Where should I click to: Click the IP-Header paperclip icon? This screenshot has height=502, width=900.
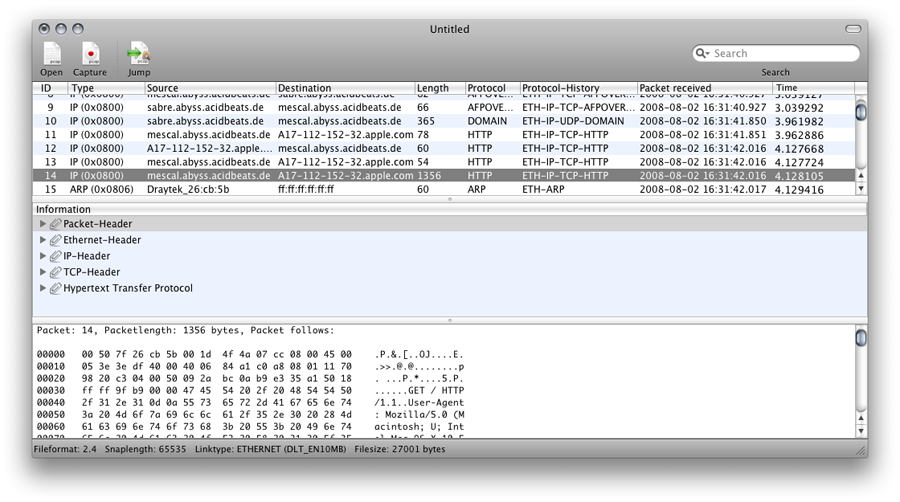[55, 256]
